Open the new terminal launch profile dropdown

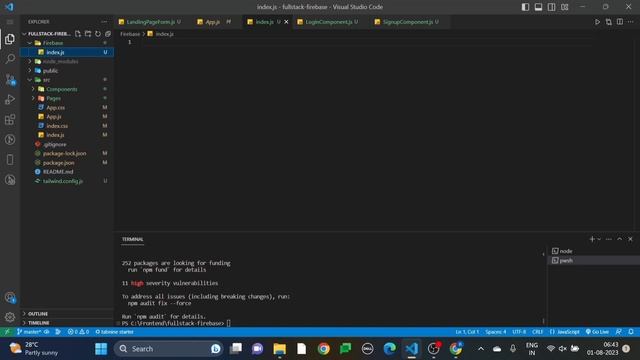(x=599, y=239)
